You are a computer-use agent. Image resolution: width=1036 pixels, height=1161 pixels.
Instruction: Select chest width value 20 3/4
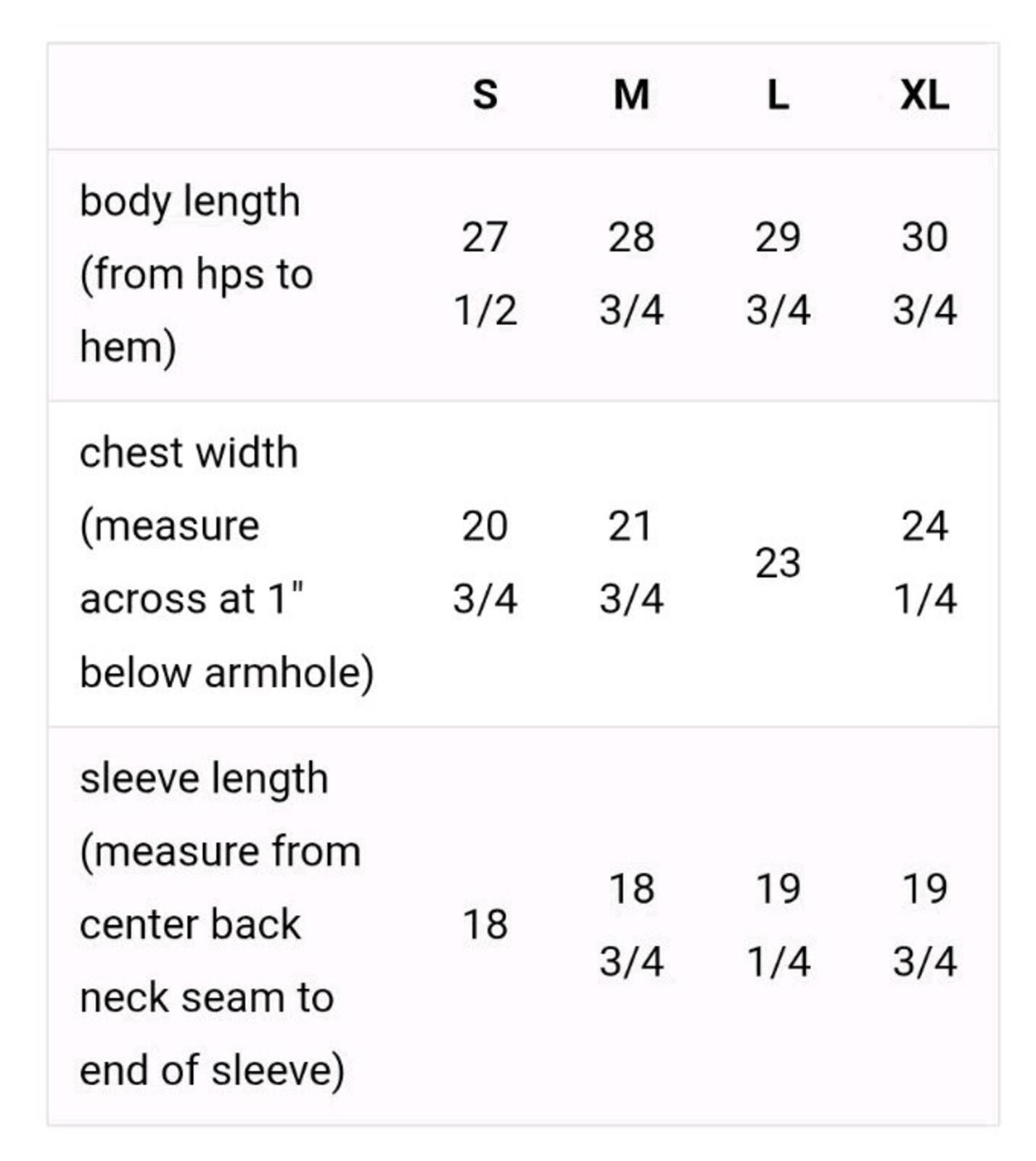pos(485,562)
